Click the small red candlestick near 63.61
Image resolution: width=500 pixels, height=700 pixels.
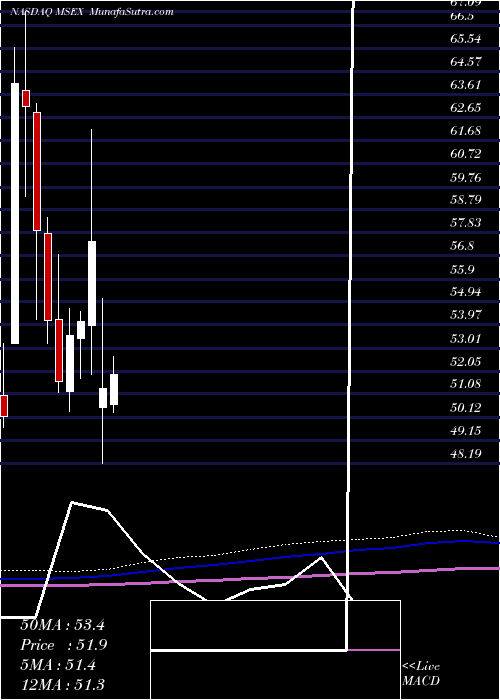[x=26, y=98]
